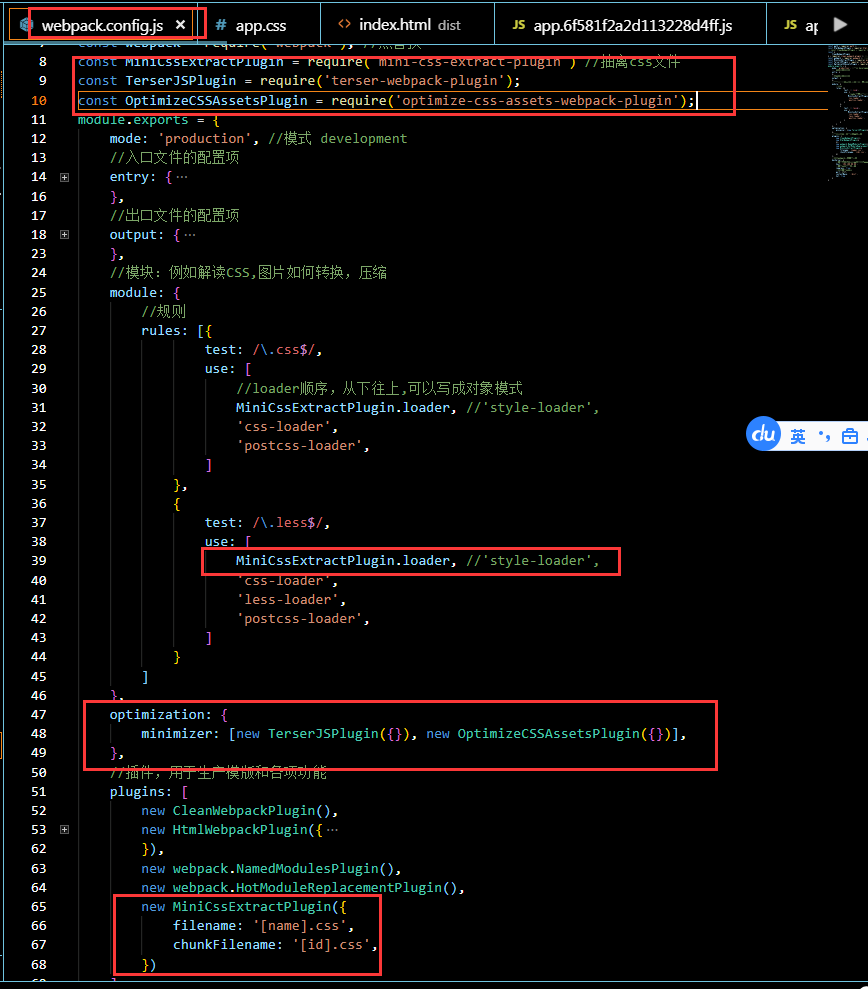Click TerserJSPlugin in the minimizer array

[x=323, y=734]
